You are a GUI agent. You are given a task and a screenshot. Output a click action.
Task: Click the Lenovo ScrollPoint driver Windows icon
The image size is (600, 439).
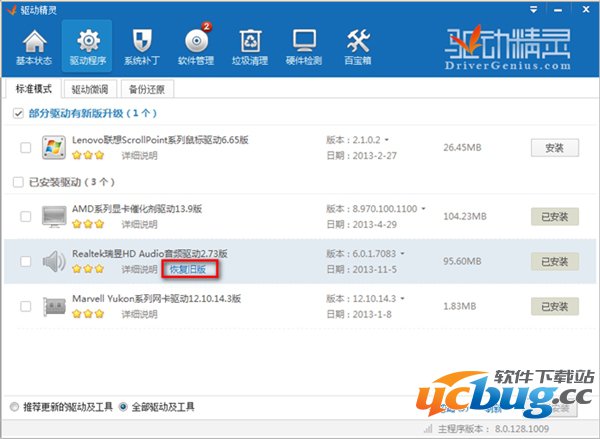coord(54,147)
